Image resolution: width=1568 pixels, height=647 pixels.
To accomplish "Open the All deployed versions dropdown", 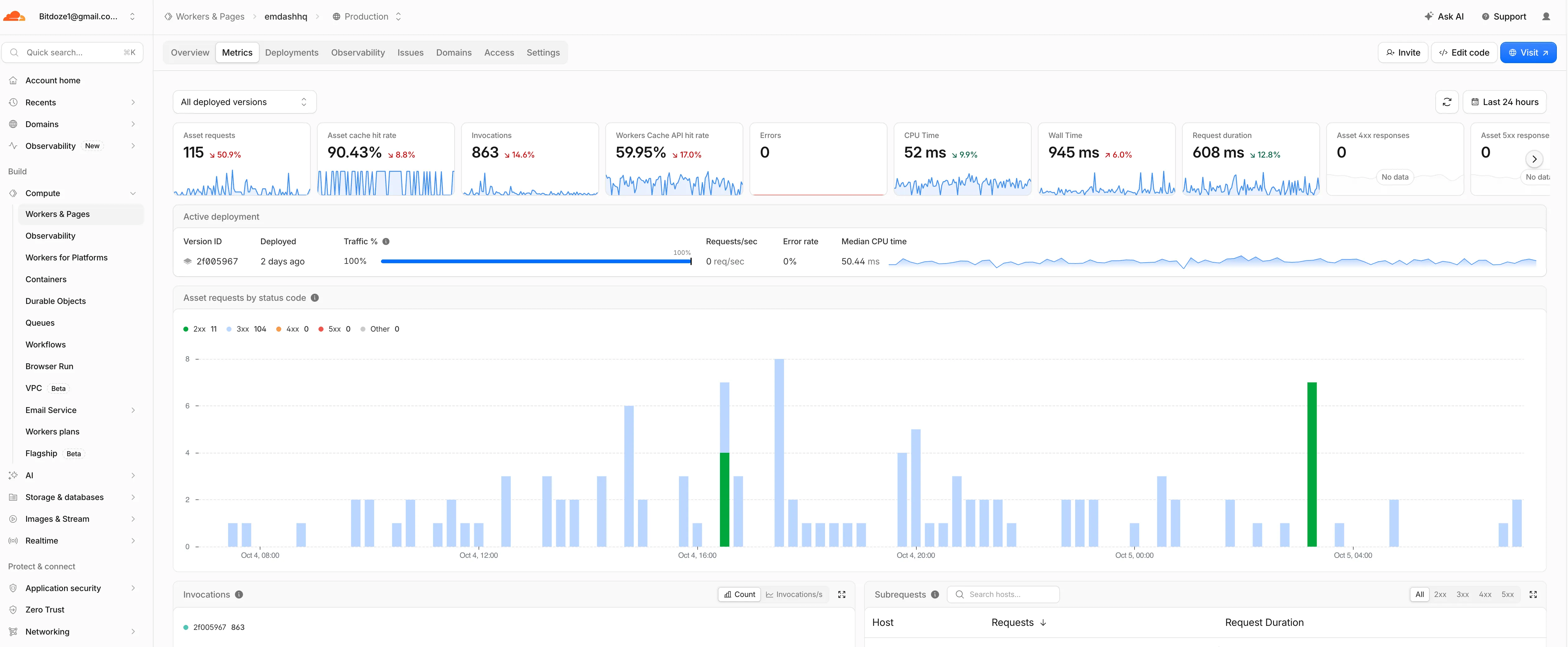I will point(245,102).
